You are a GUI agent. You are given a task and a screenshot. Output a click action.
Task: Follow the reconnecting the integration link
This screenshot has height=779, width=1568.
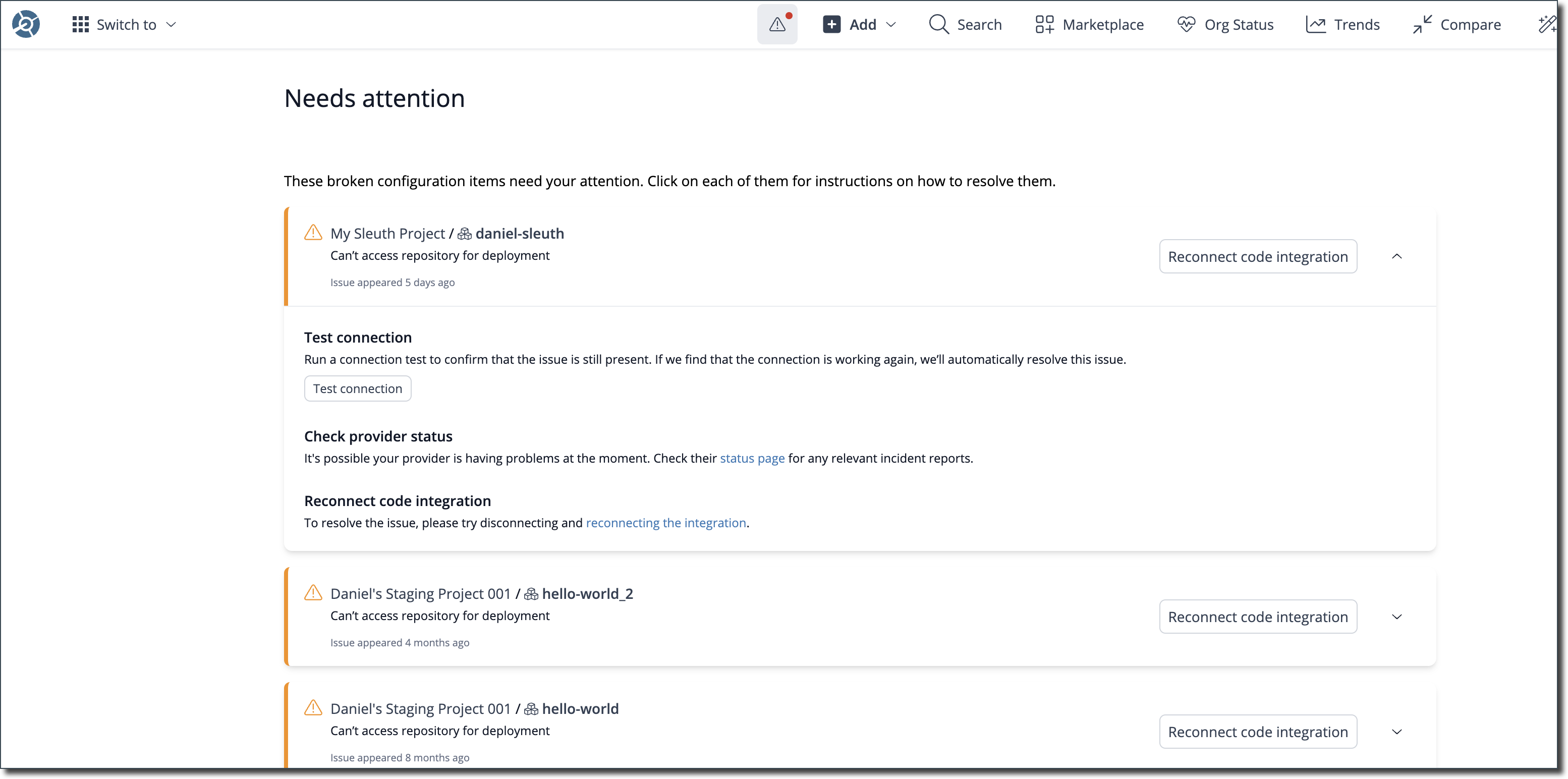[x=665, y=523]
